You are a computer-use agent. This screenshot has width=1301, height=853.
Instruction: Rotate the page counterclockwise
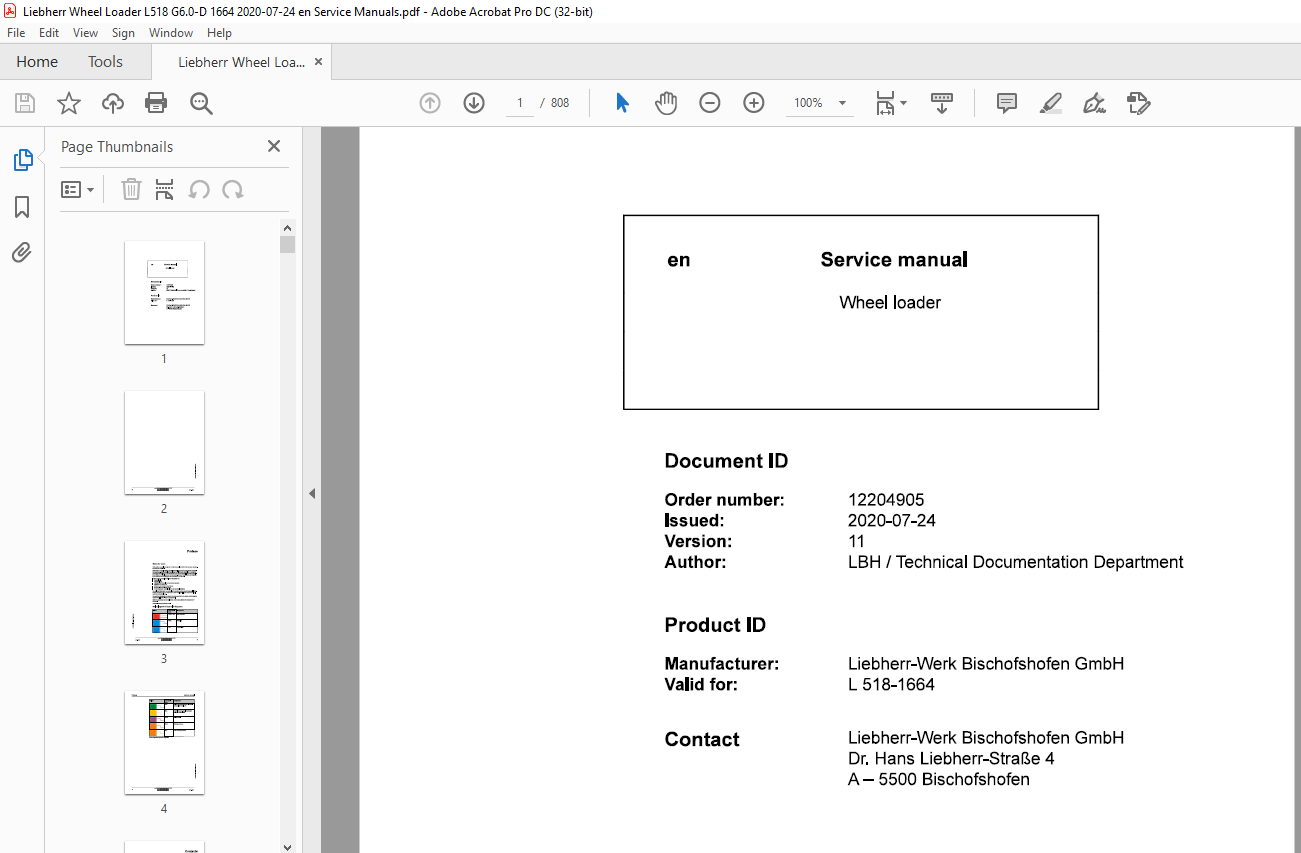click(x=199, y=189)
